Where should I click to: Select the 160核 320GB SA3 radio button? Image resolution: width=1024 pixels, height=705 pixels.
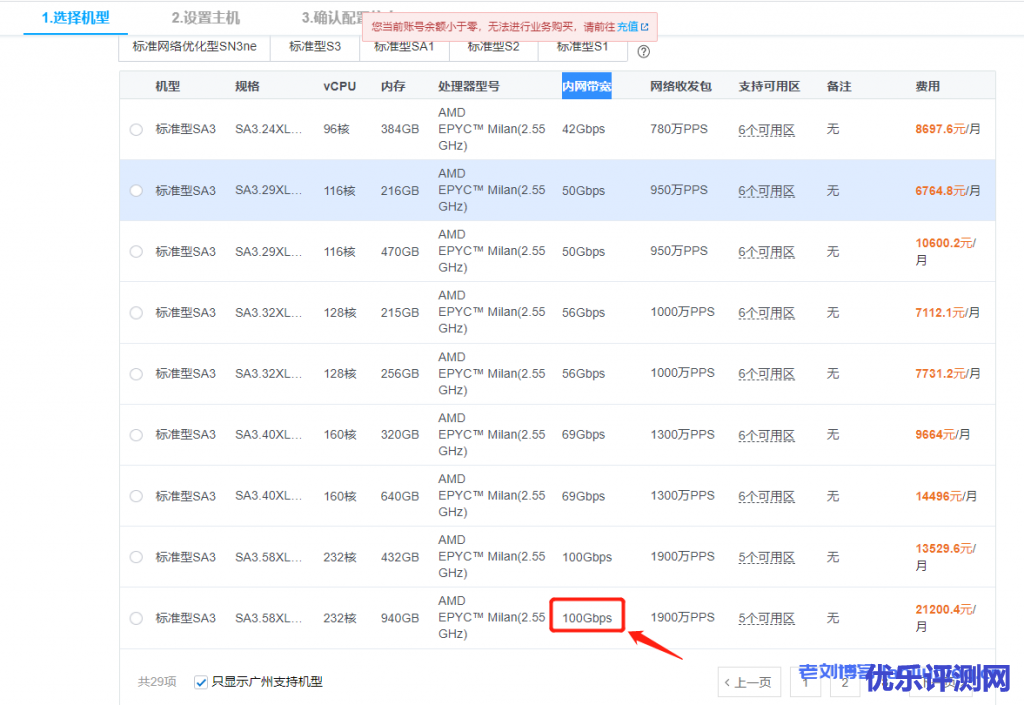(x=136, y=435)
